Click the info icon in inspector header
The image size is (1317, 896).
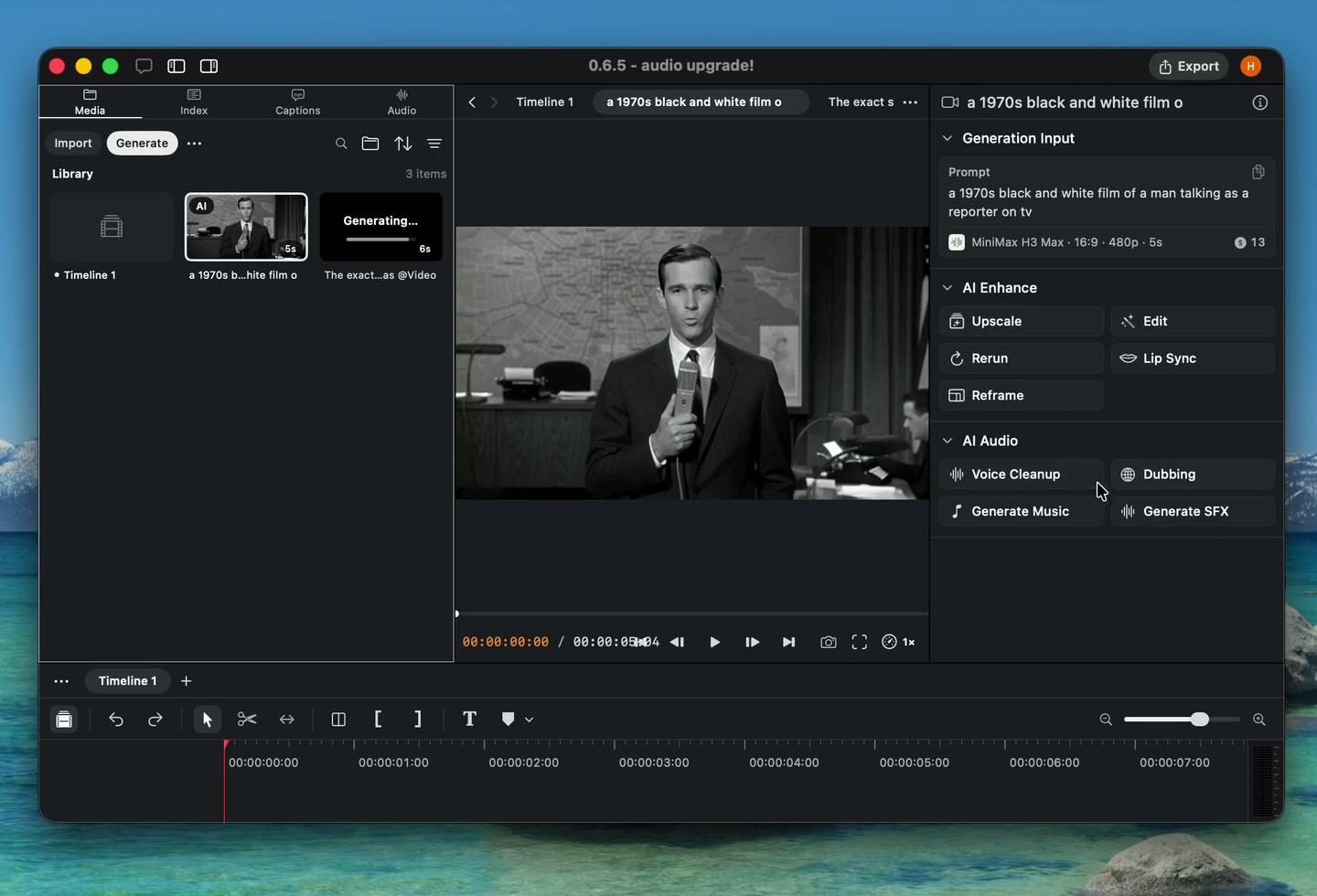tap(1260, 102)
